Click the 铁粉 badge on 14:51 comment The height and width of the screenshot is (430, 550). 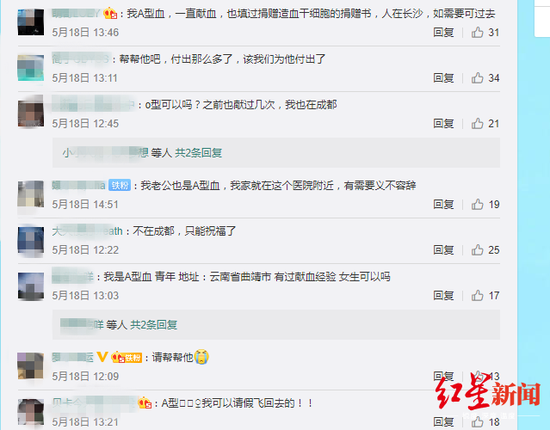(x=120, y=185)
